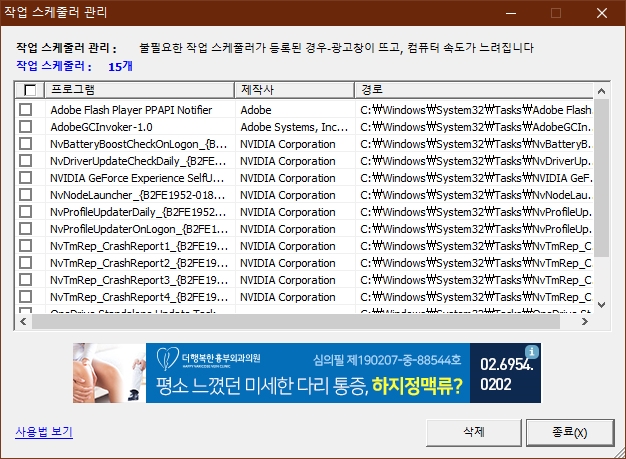Check NvTmRep_CrashReport1 row checkbox
The height and width of the screenshot is (459, 626).
(x=26, y=246)
